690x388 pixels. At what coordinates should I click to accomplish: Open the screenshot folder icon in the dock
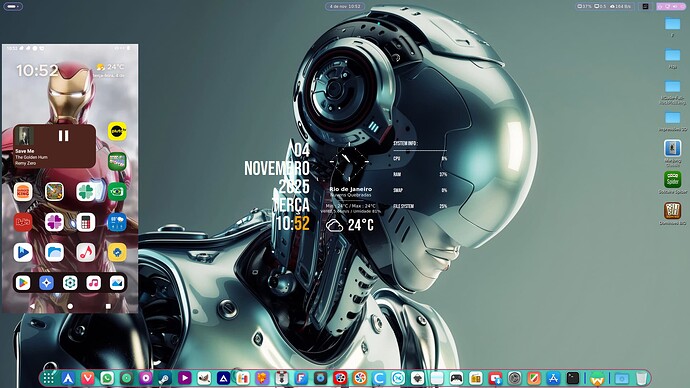pos(621,378)
